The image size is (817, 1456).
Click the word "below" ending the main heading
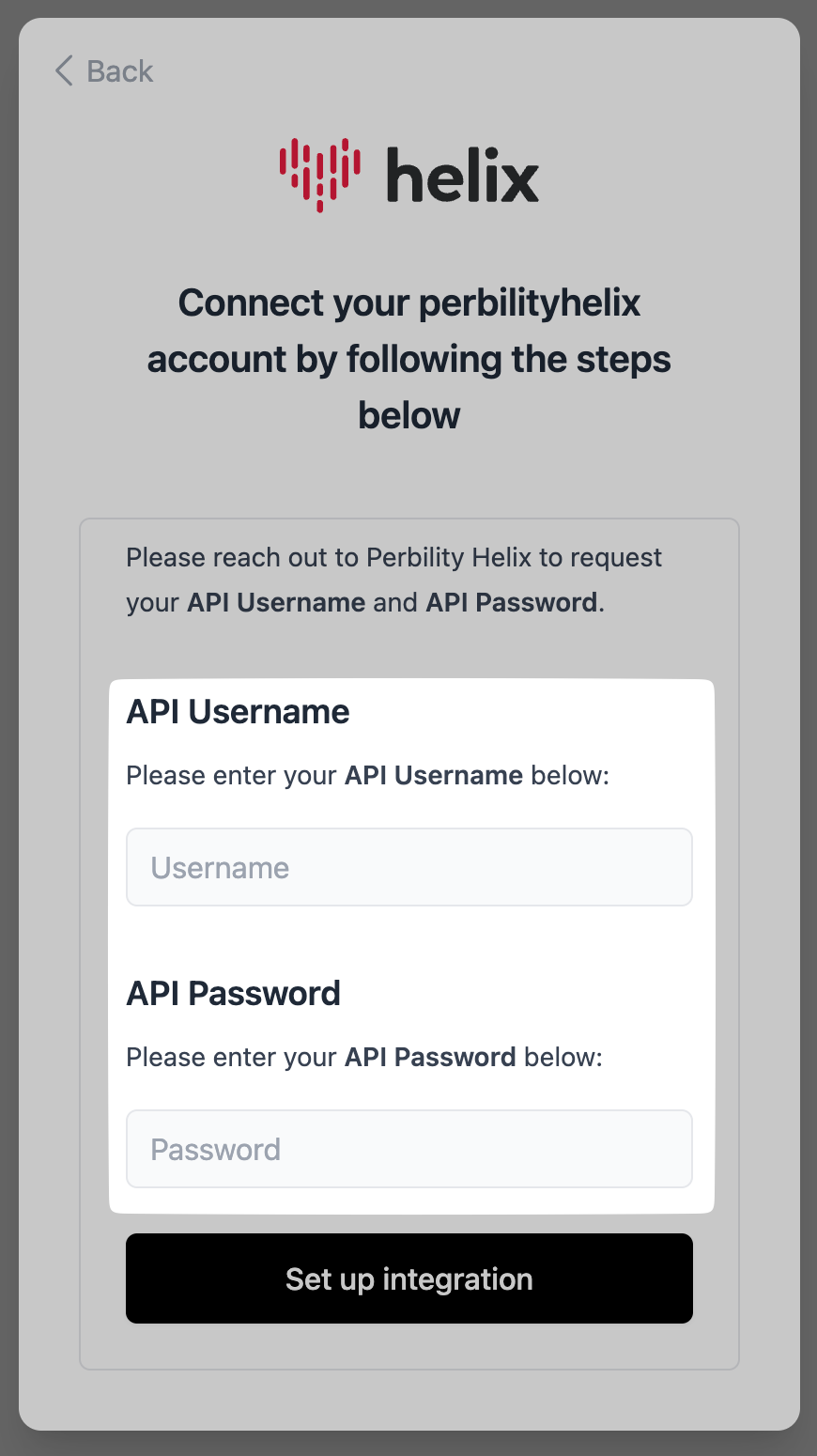tap(408, 416)
